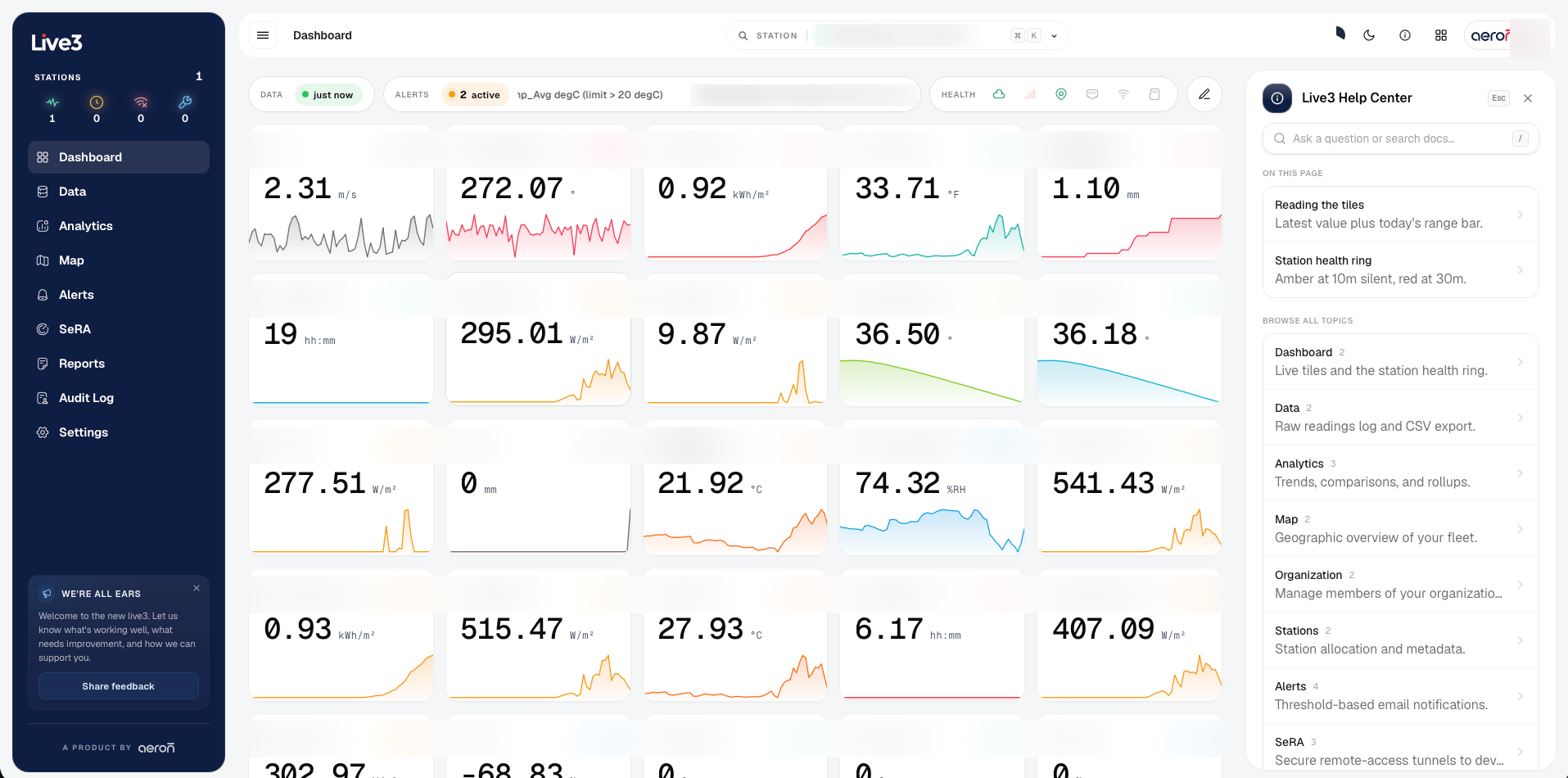The image size is (1568, 778).
Task: Click the ethernet port health icon
Action: point(1092,94)
